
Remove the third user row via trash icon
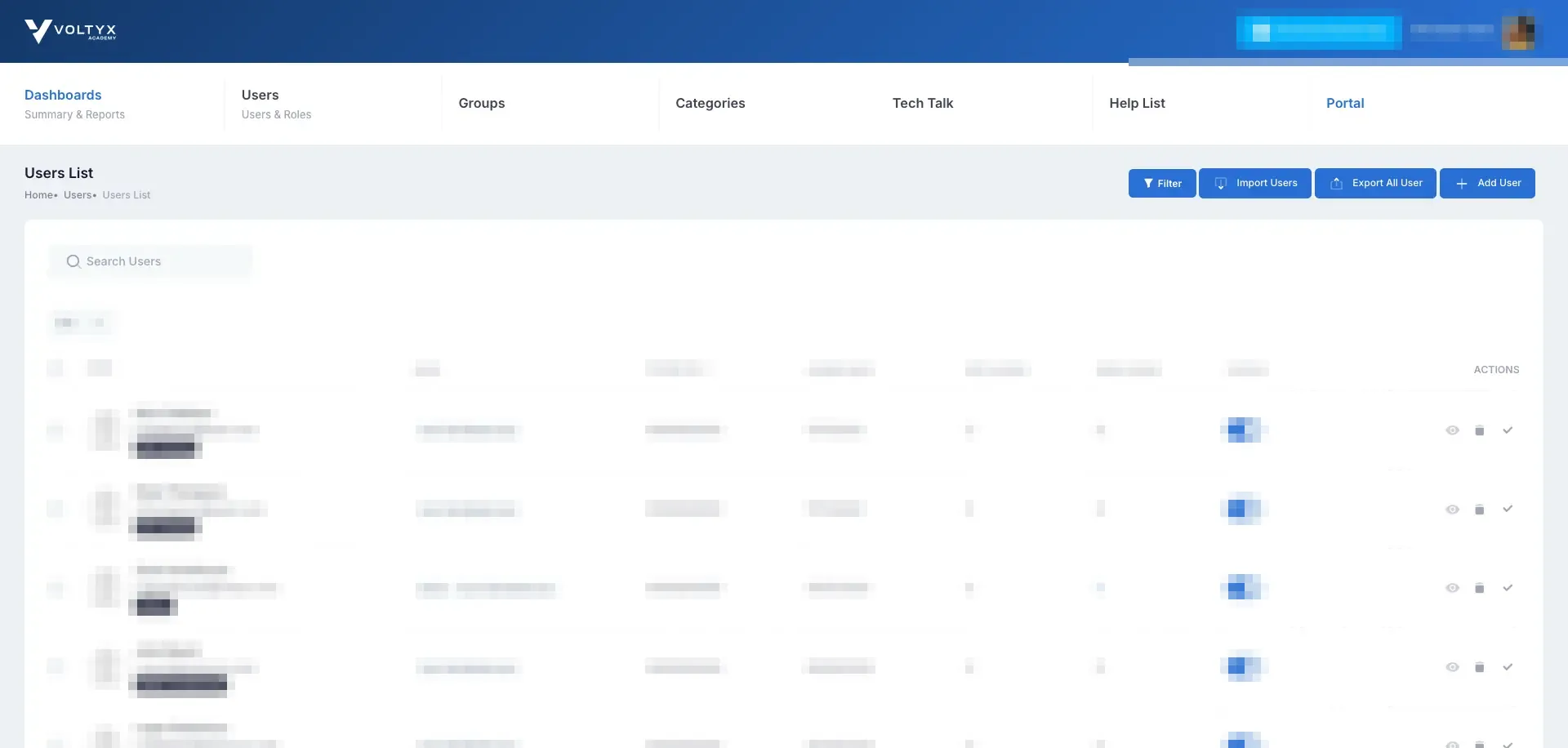[1479, 588]
